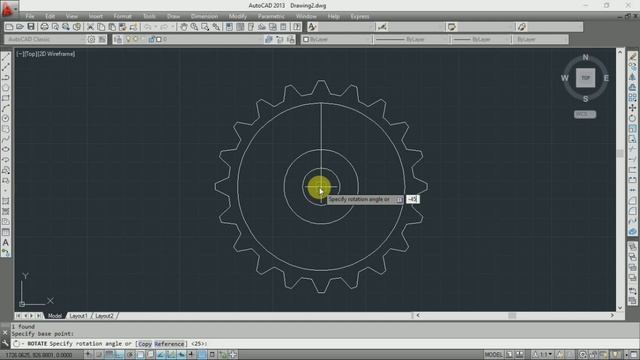Select the Rectangle draw tool

pos(6,98)
